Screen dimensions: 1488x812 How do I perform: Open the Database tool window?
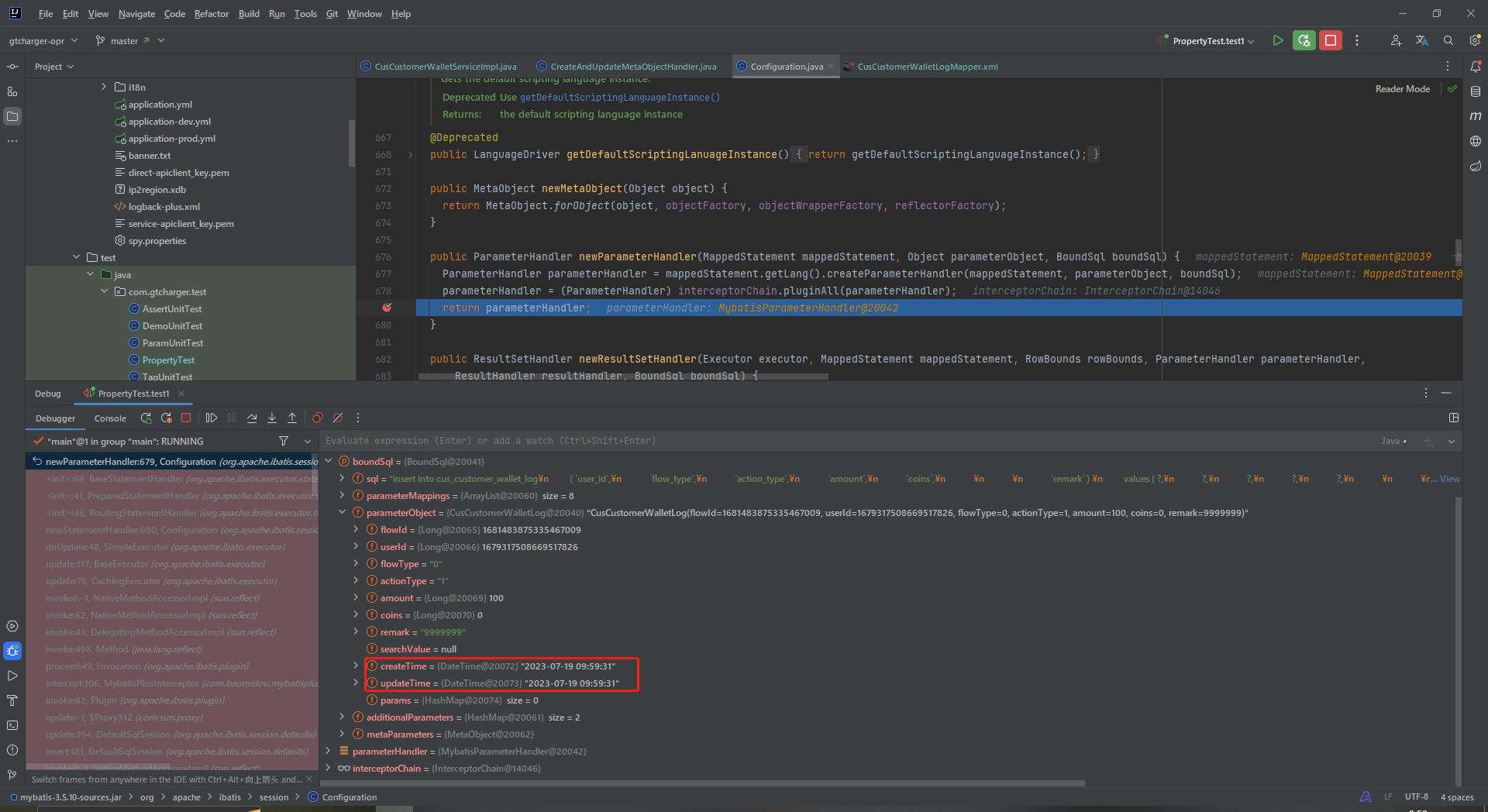(x=1476, y=91)
